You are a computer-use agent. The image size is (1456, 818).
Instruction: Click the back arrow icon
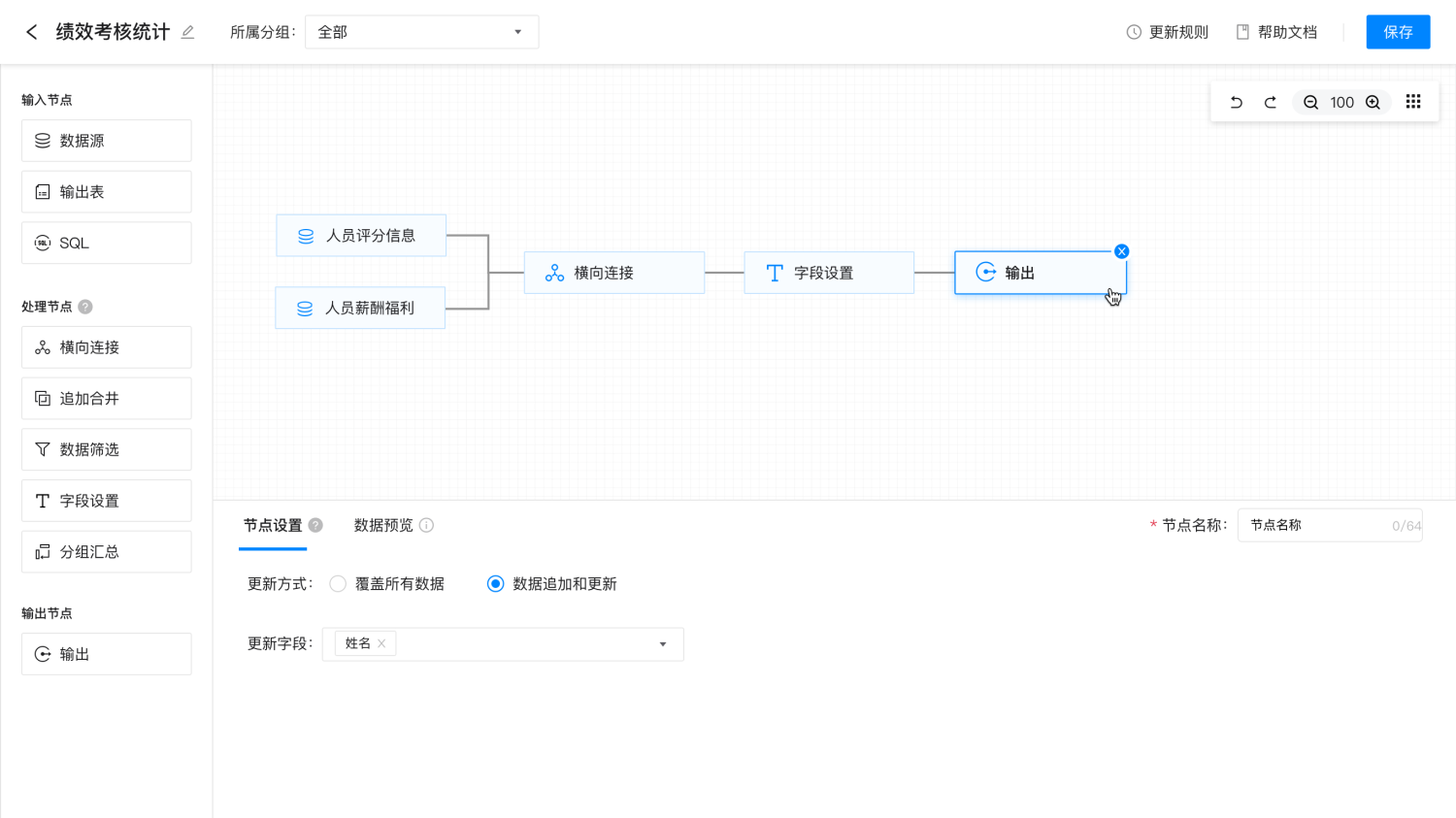pyautogui.click(x=31, y=32)
